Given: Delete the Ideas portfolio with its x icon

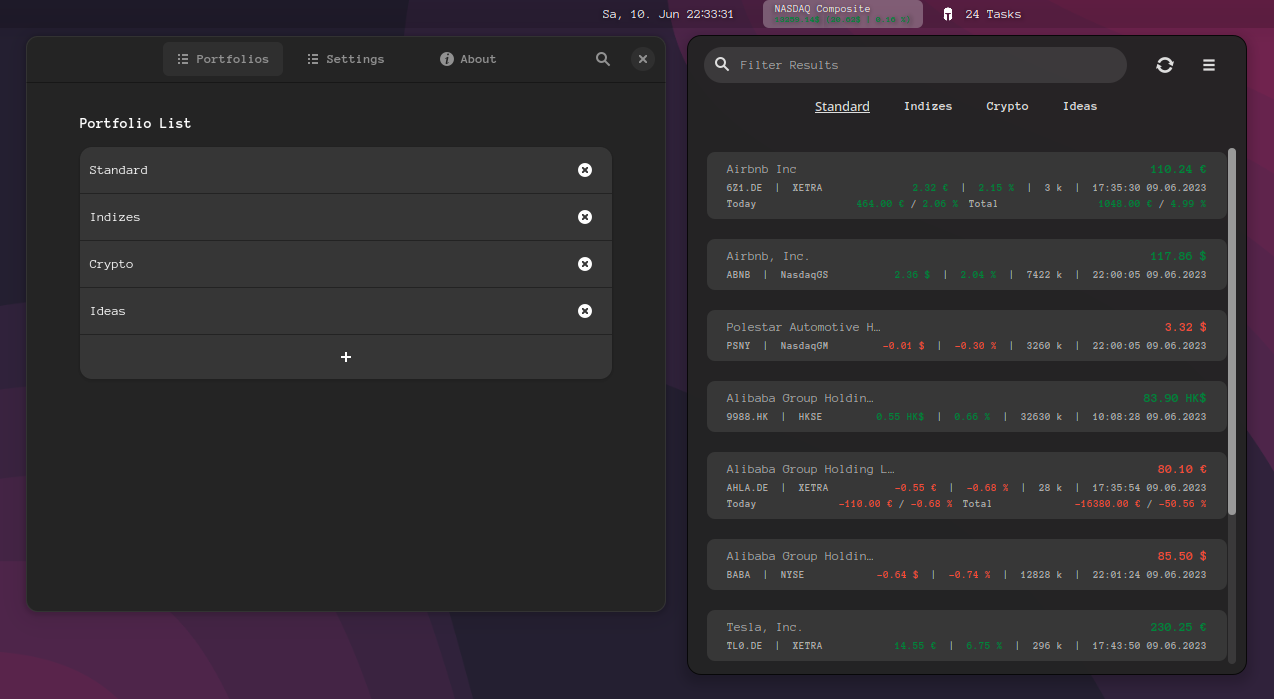Looking at the screenshot, I should coord(585,311).
